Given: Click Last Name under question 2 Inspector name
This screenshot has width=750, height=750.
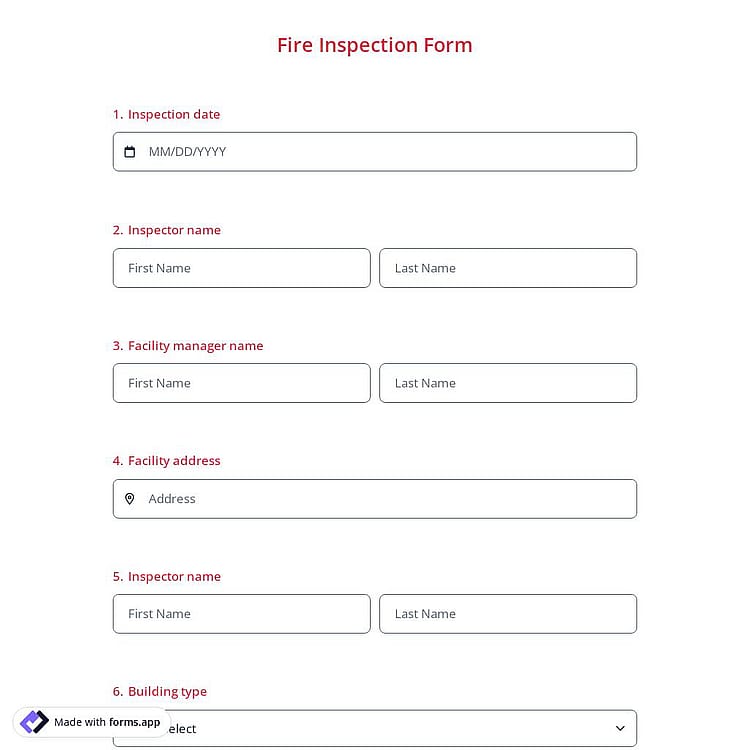Looking at the screenshot, I should point(508,268).
